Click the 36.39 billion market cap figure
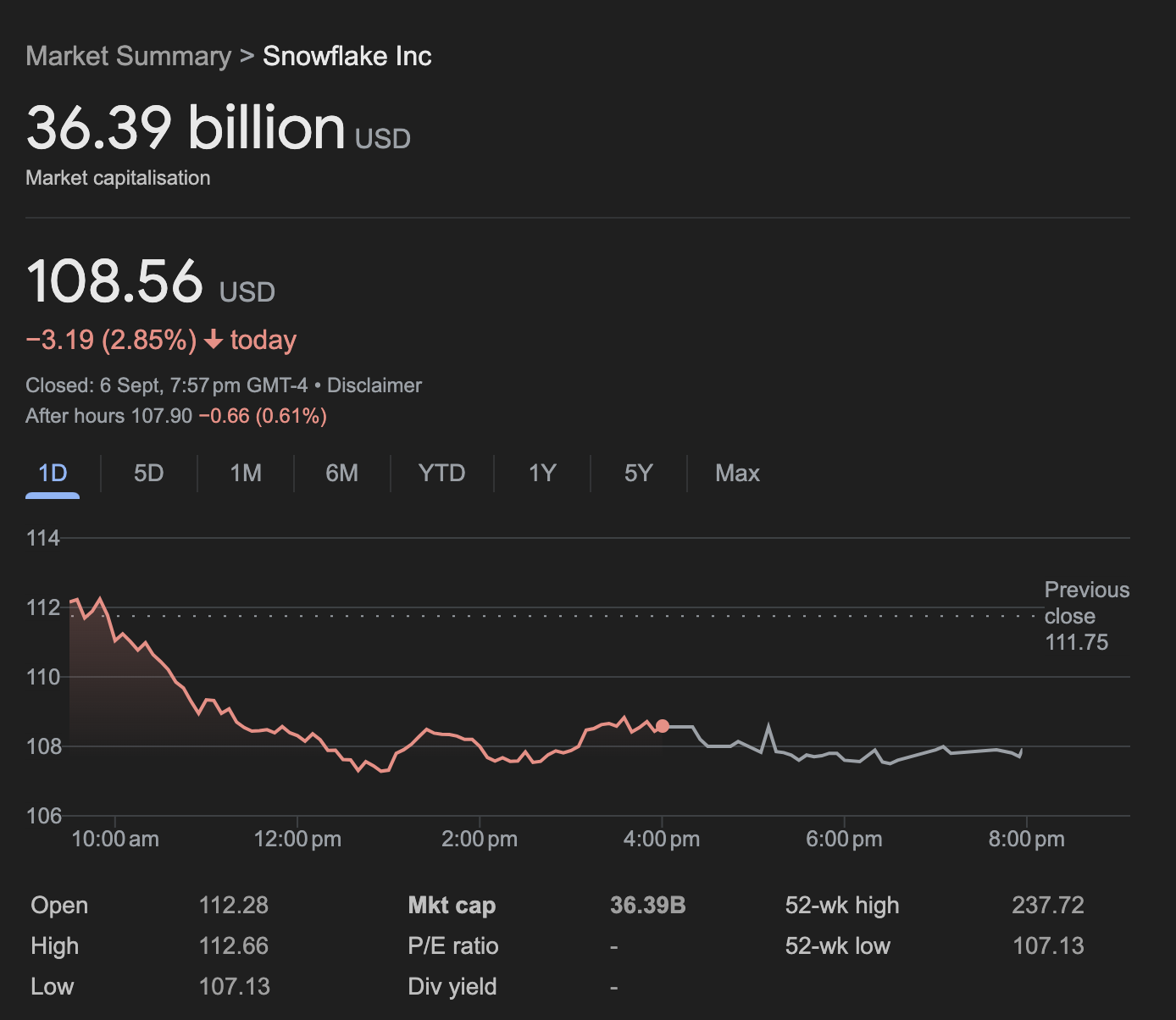Viewport: 1176px width, 1020px height. pos(186,127)
